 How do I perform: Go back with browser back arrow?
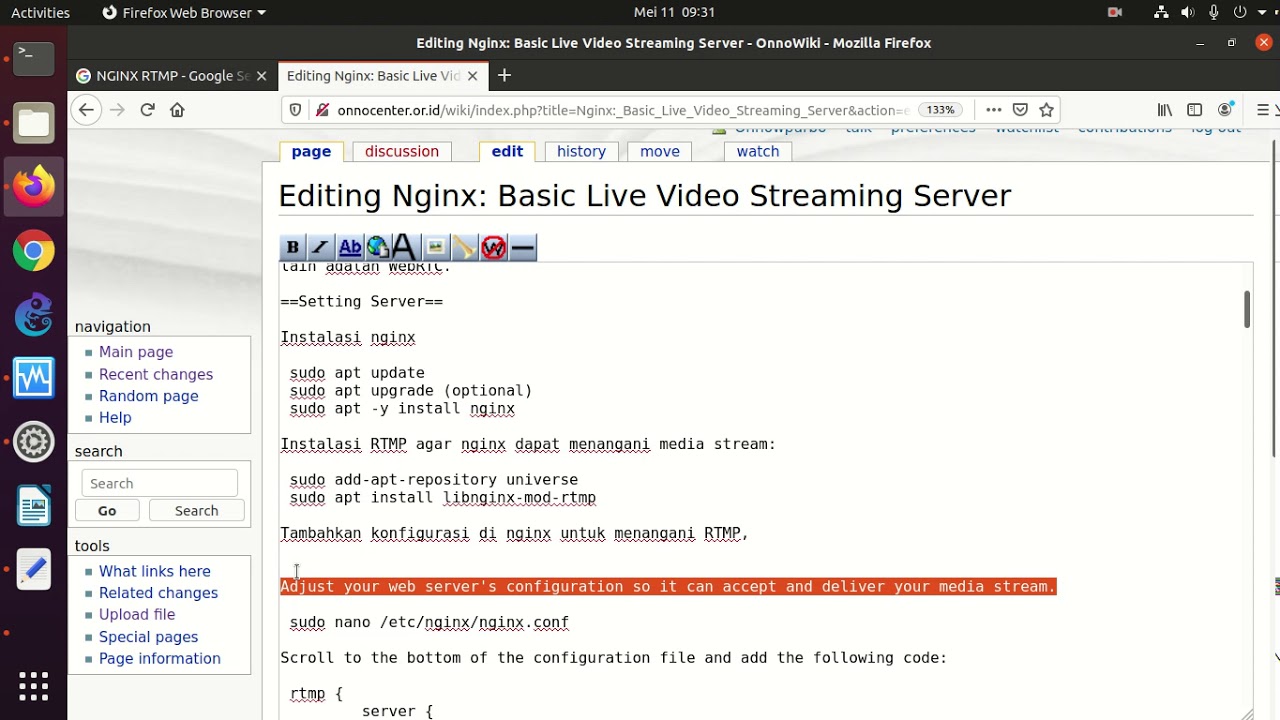86,110
